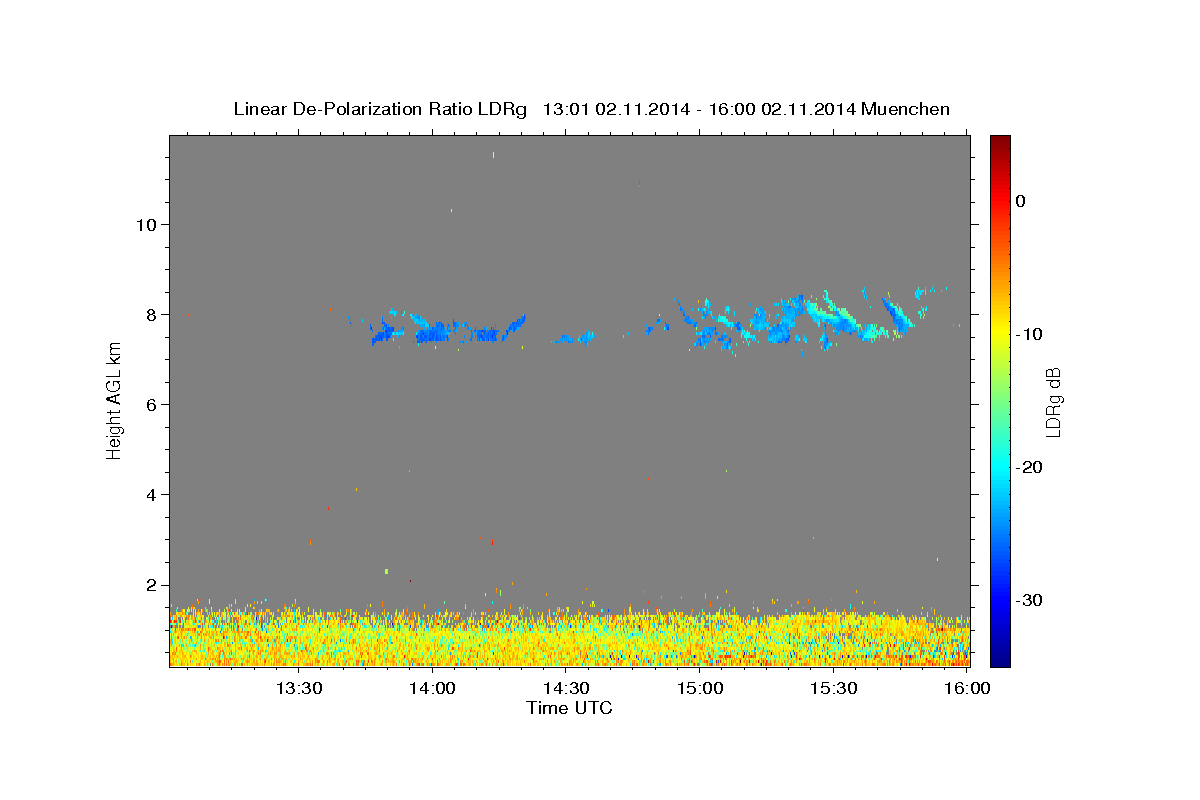Click the 16:00 time tick label
This screenshot has height=800, width=1200.
tap(968, 688)
